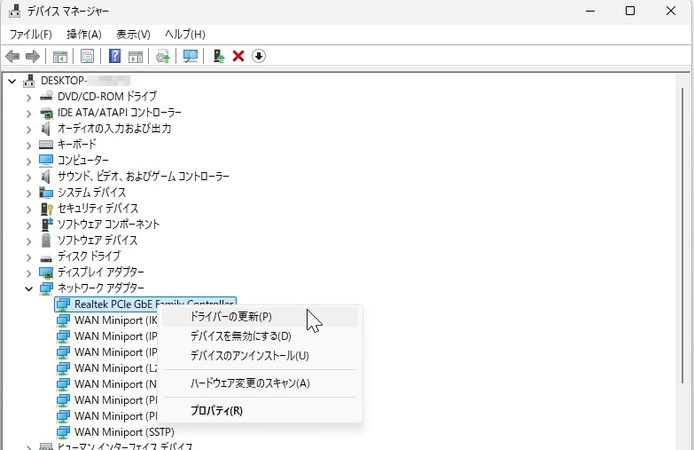This screenshot has height=450, width=694.
Task: Select the オーディオの入力および出力 label
Action: [x=114, y=128]
